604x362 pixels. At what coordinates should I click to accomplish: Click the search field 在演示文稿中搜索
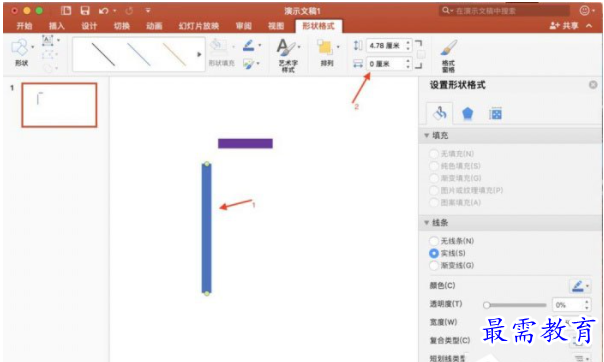click(505, 11)
